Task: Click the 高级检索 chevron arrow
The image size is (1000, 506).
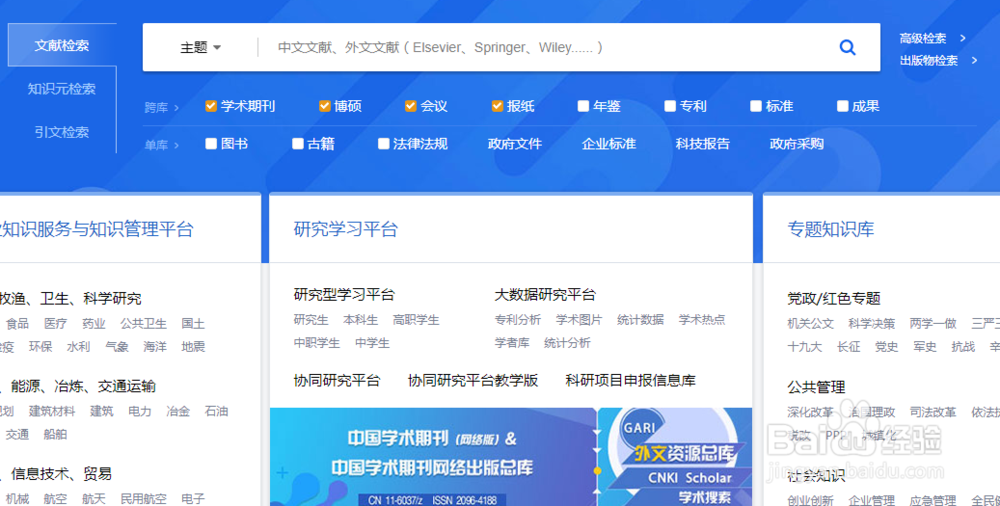Action: (x=962, y=38)
